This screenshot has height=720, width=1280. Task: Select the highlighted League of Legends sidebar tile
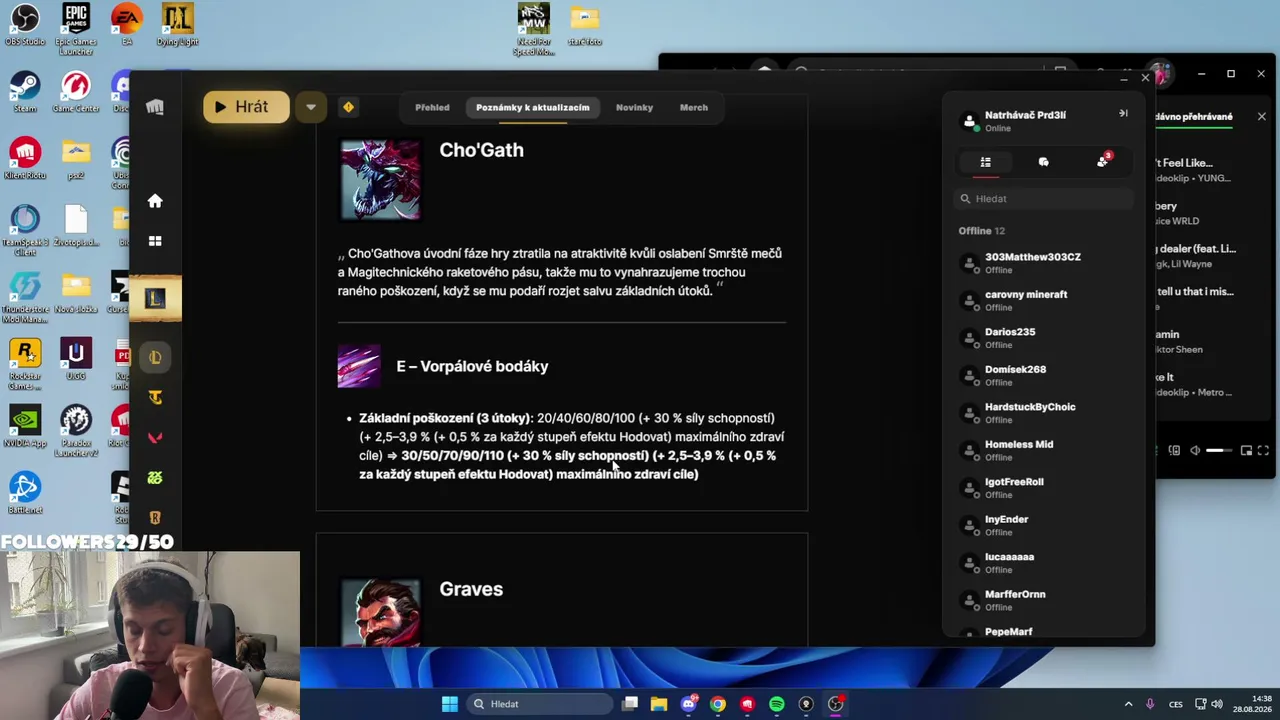tap(155, 298)
